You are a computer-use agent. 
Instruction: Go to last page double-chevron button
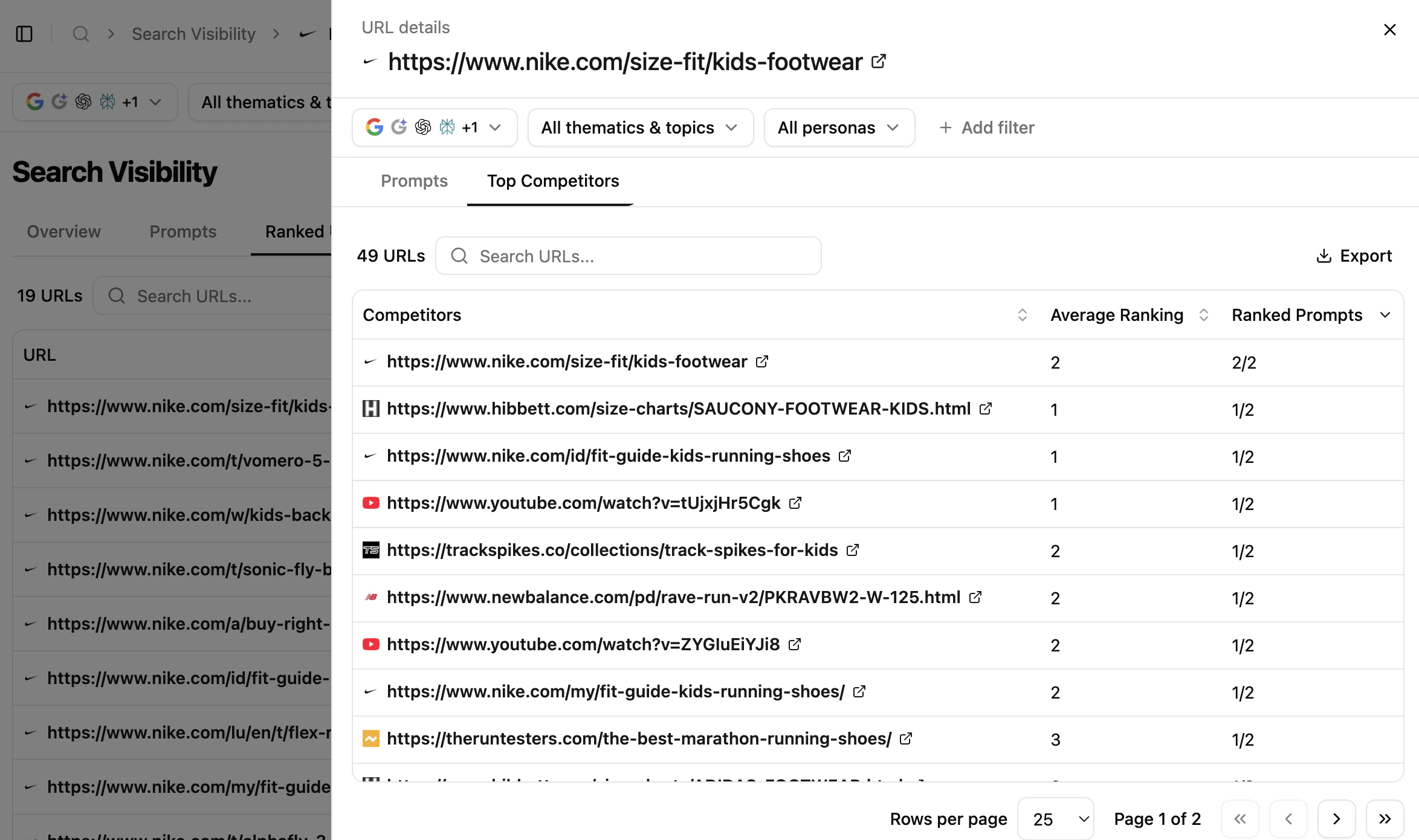(x=1385, y=819)
